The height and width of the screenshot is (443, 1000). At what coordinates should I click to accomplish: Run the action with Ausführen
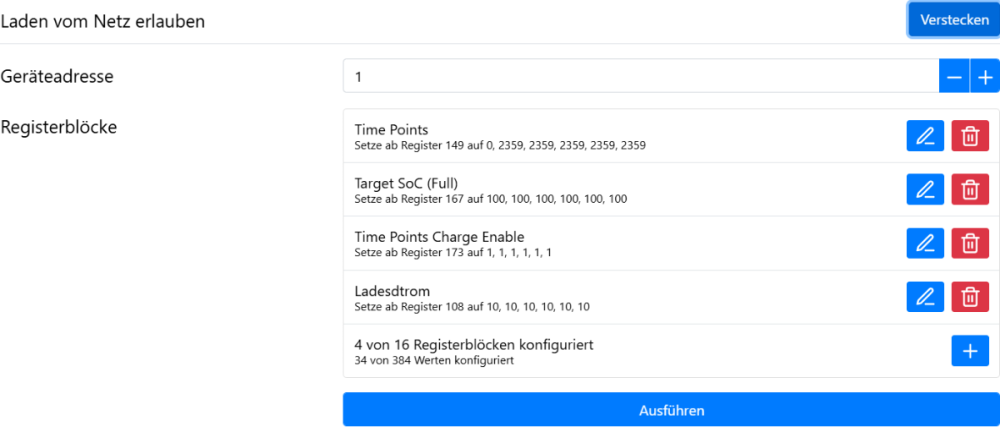[671, 410]
